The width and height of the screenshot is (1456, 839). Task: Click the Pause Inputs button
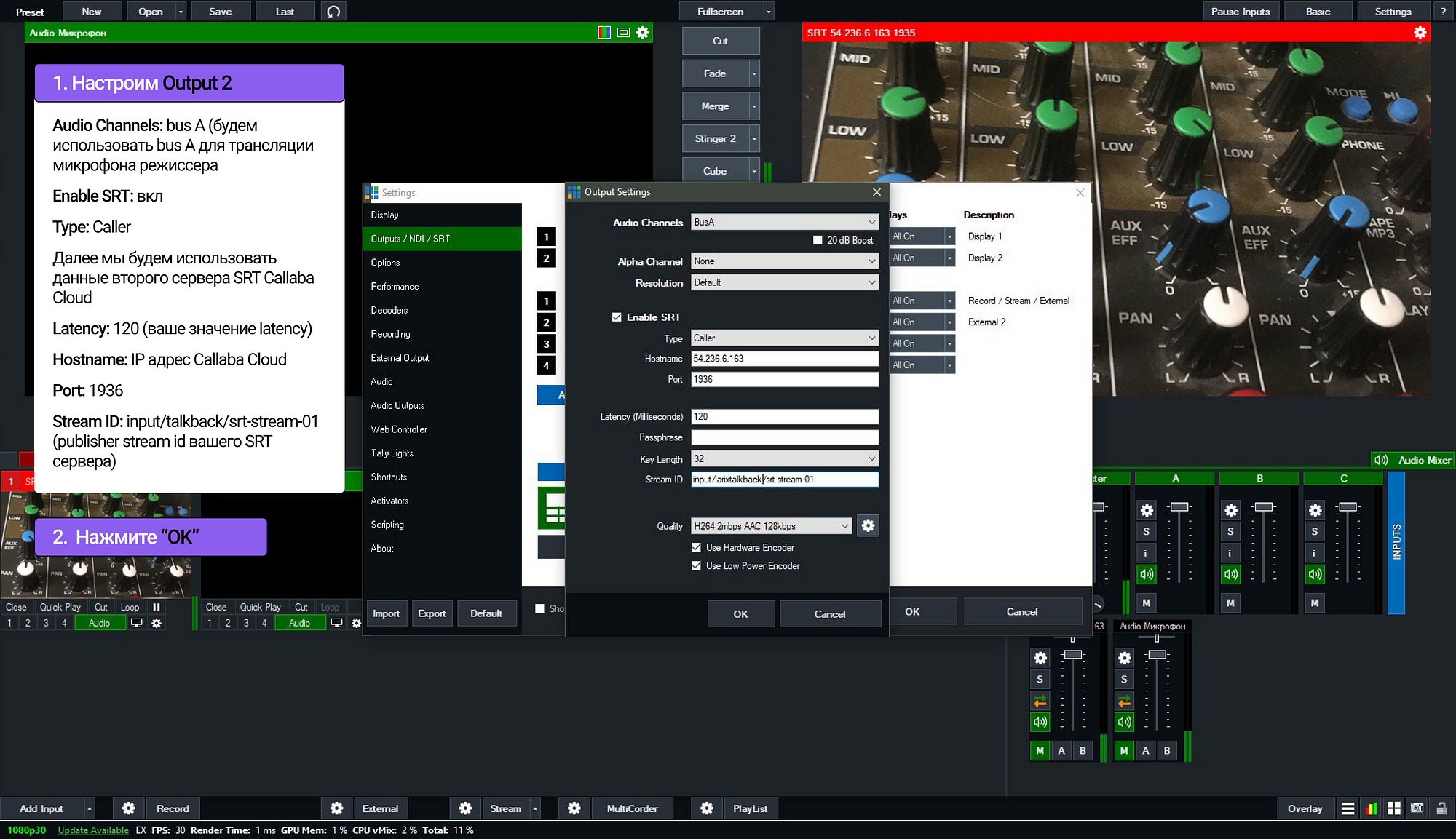1240,12
